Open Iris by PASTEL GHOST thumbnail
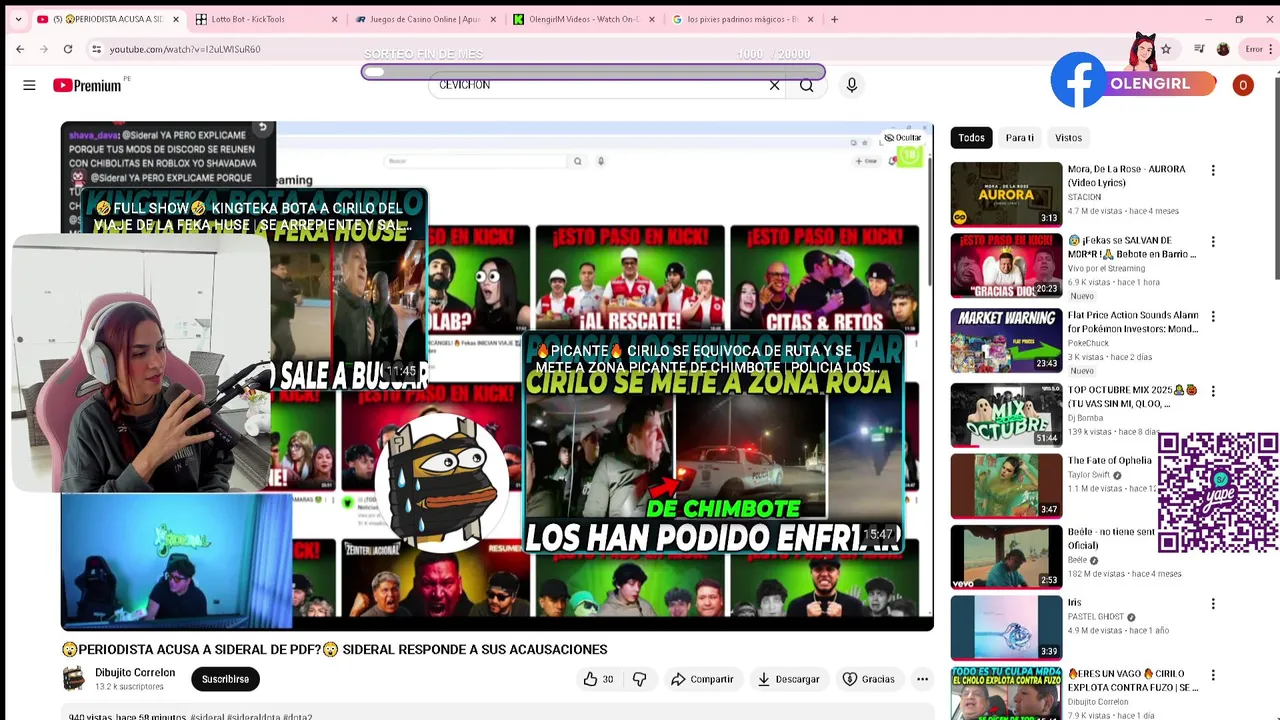The height and width of the screenshot is (720, 1280). tap(1006, 628)
